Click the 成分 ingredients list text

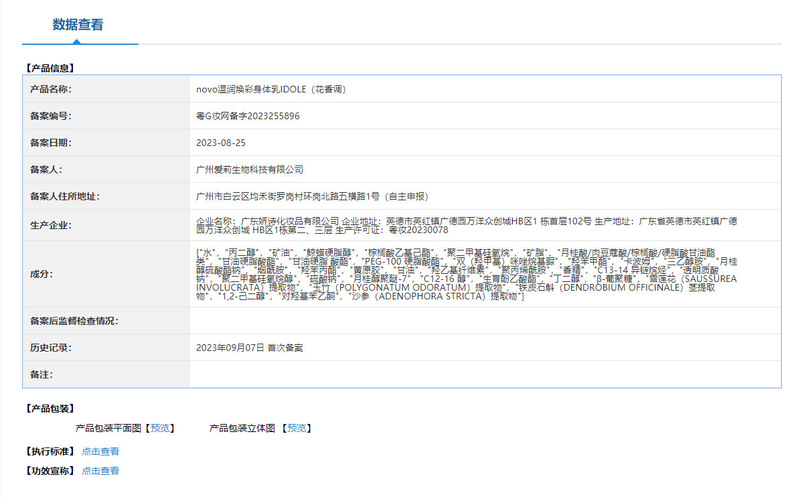tap(466, 274)
